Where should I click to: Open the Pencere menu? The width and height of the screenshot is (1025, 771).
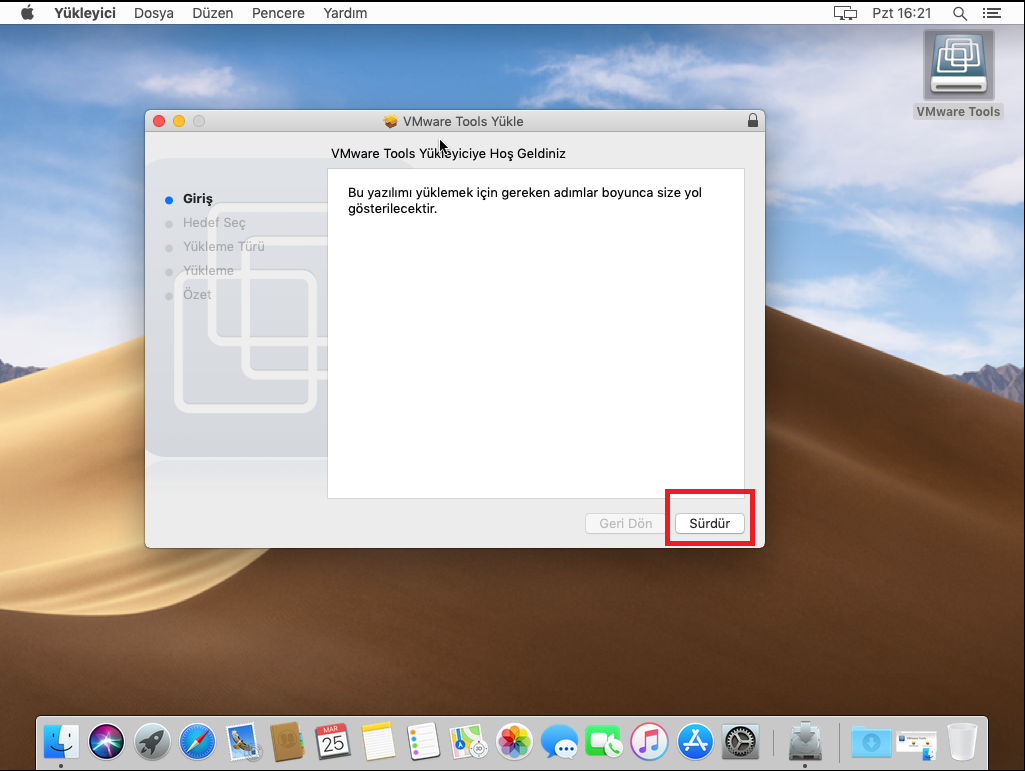tap(278, 13)
